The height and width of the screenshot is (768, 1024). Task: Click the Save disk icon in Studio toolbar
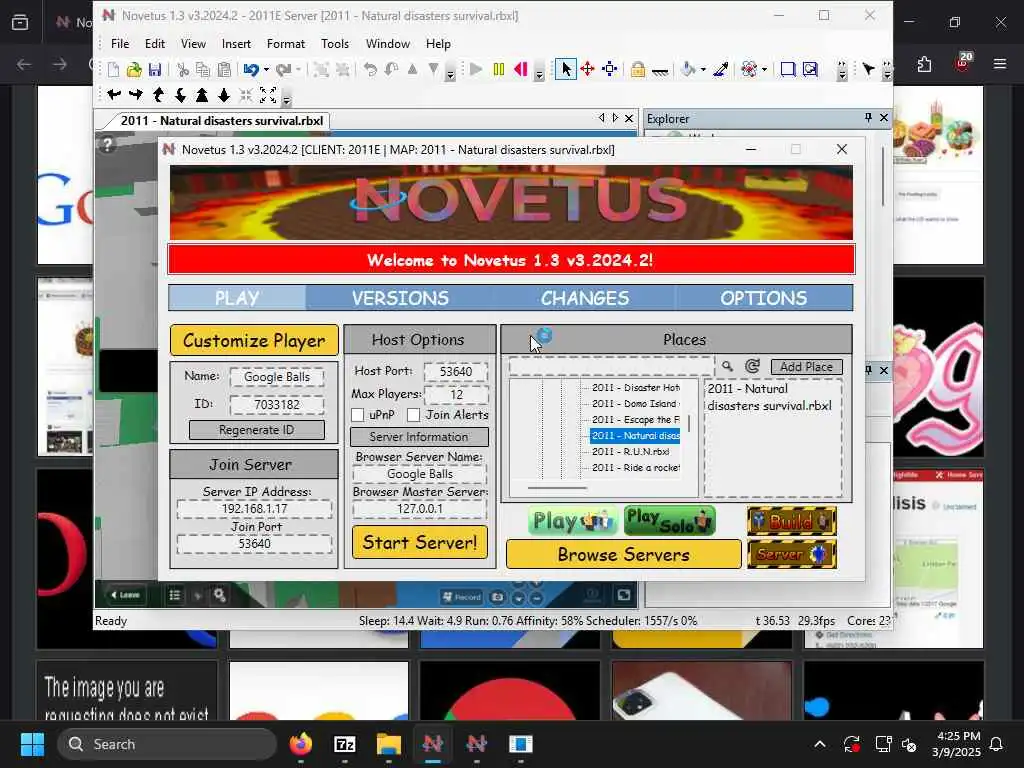[x=155, y=69]
